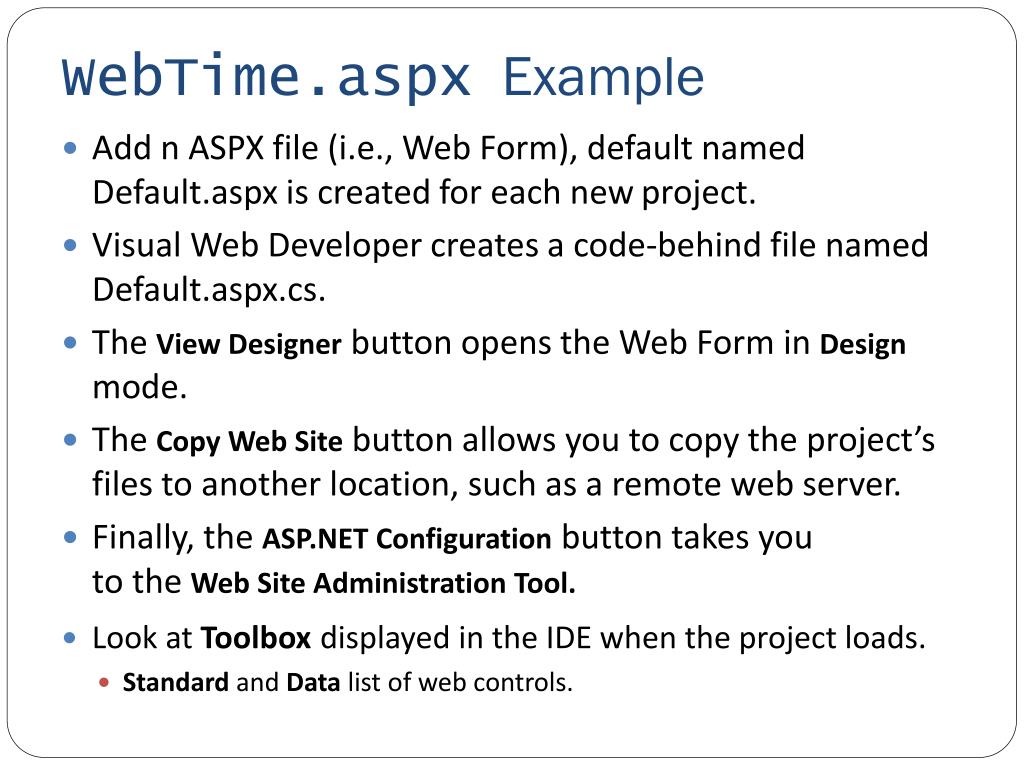Click the word "mode." under View Designer bullet
Viewport: 1024px width, 768px height.
(x=140, y=387)
